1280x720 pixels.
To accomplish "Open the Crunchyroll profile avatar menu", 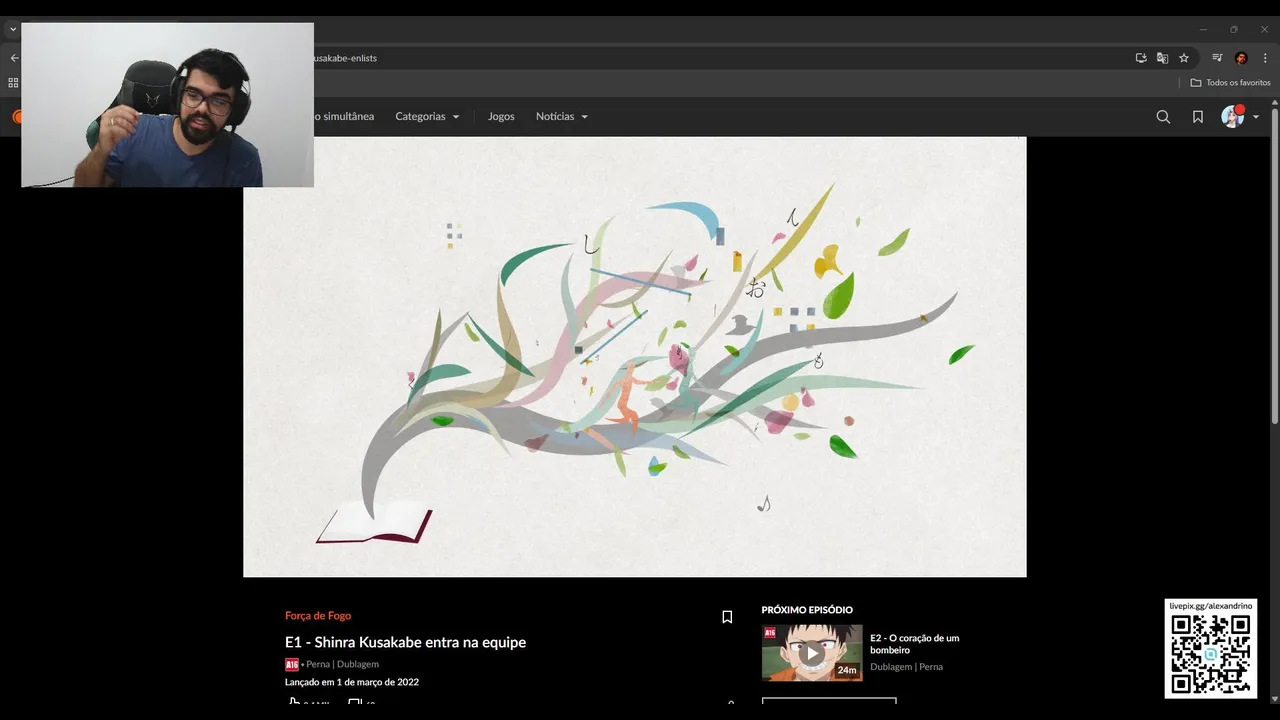I will pyautogui.click(x=1233, y=117).
